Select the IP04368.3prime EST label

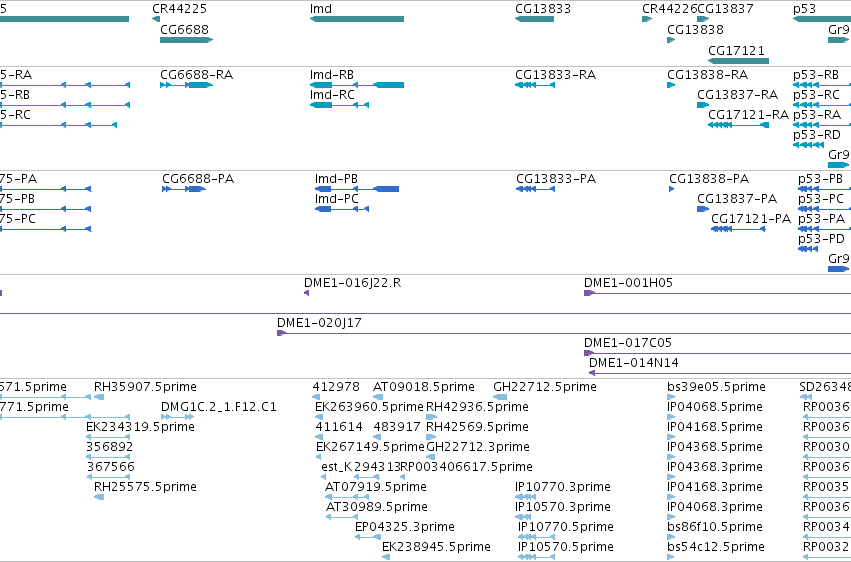pyautogui.click(x=715, y=467)
